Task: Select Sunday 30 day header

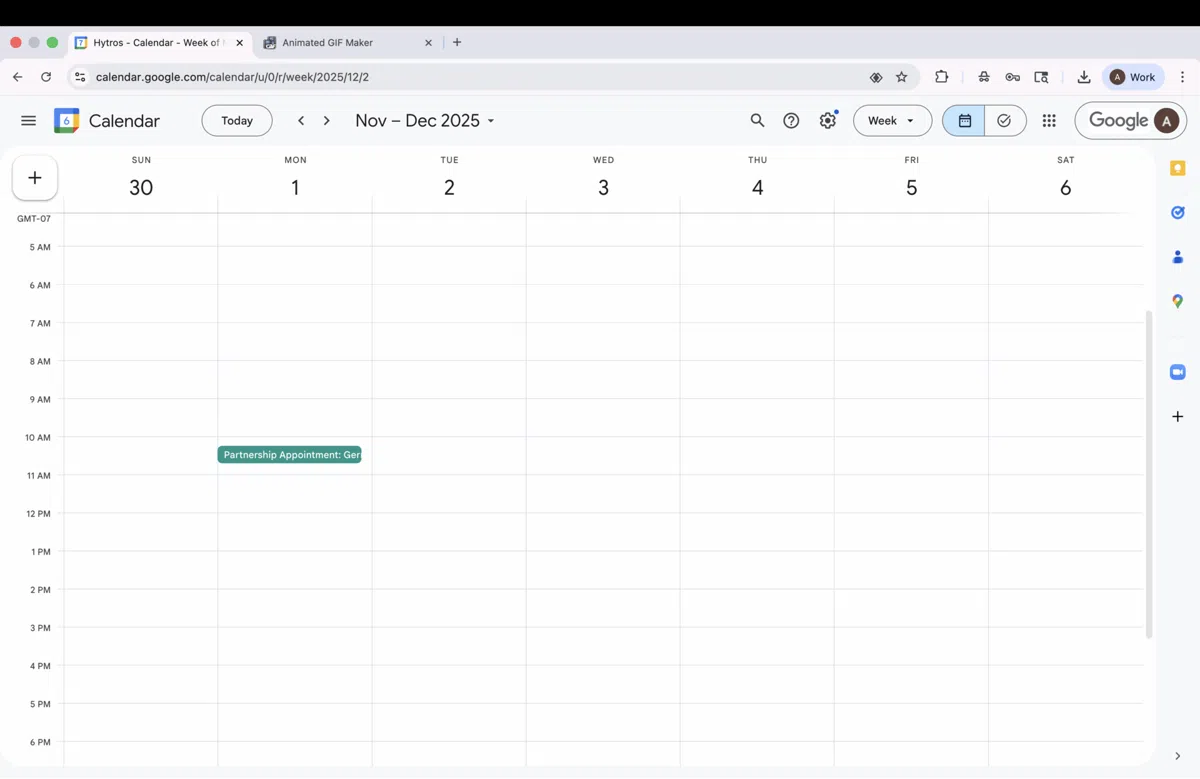Action: (141, 187)
